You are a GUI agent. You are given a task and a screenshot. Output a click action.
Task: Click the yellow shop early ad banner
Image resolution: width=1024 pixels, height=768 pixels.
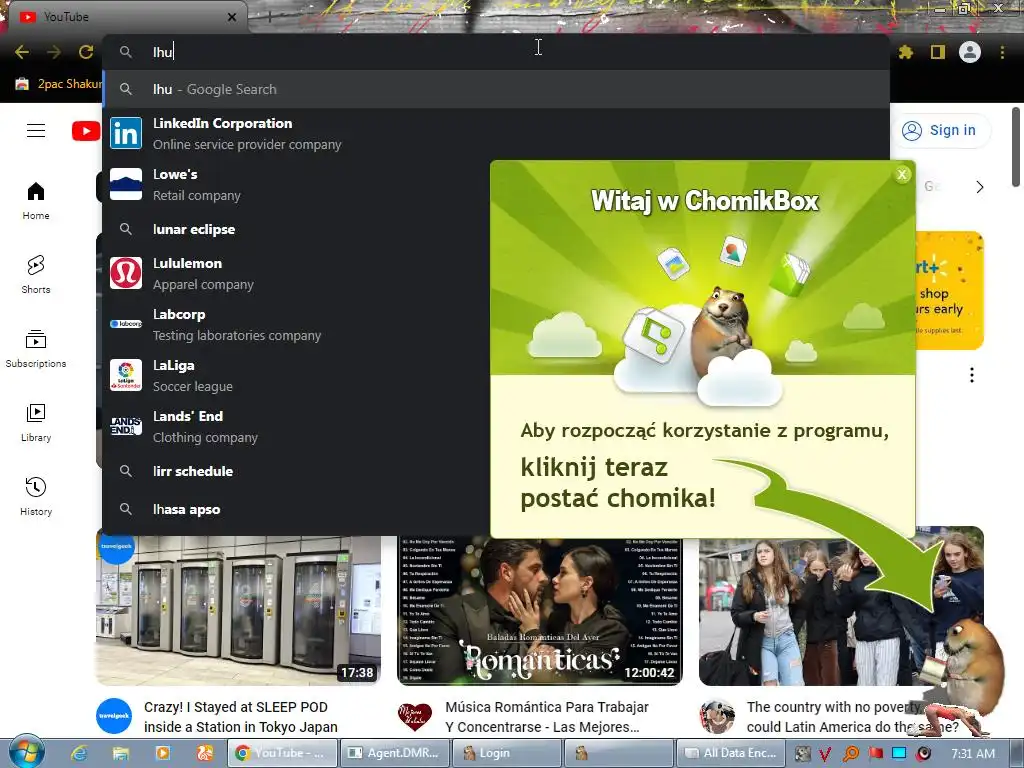tap(949, 290)
